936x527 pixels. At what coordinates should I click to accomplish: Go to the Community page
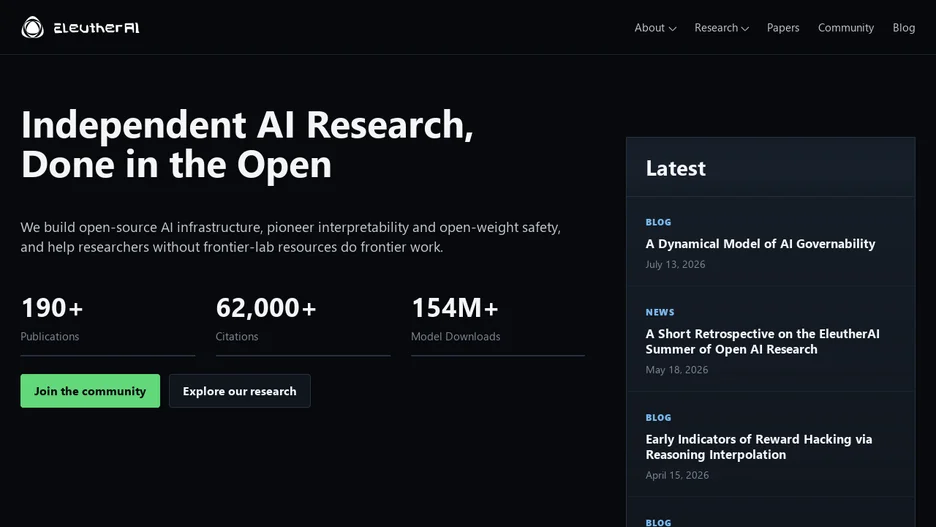point(845,28)
